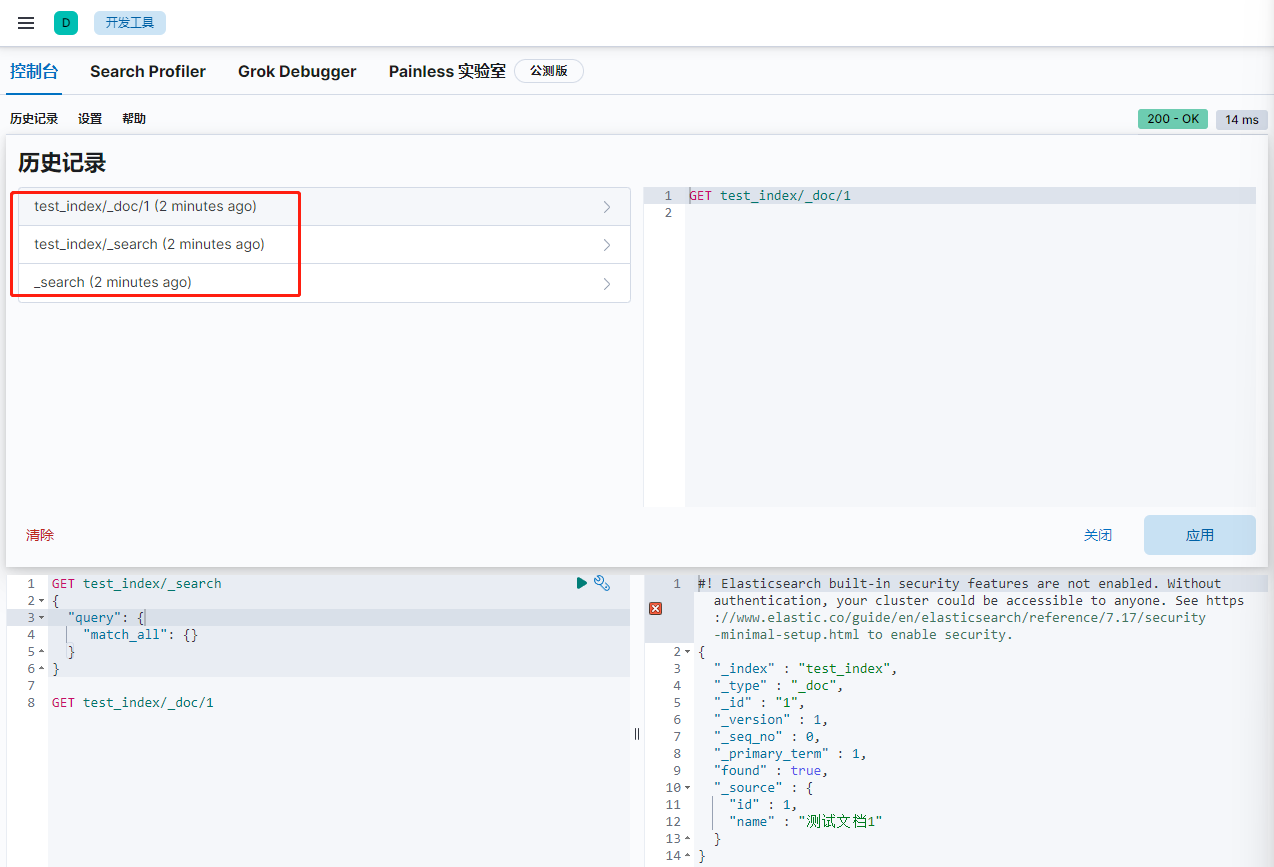Click the 开发工具 breadcrumb badge
The width and height of the screenshot is (1274, 867).
130,23
